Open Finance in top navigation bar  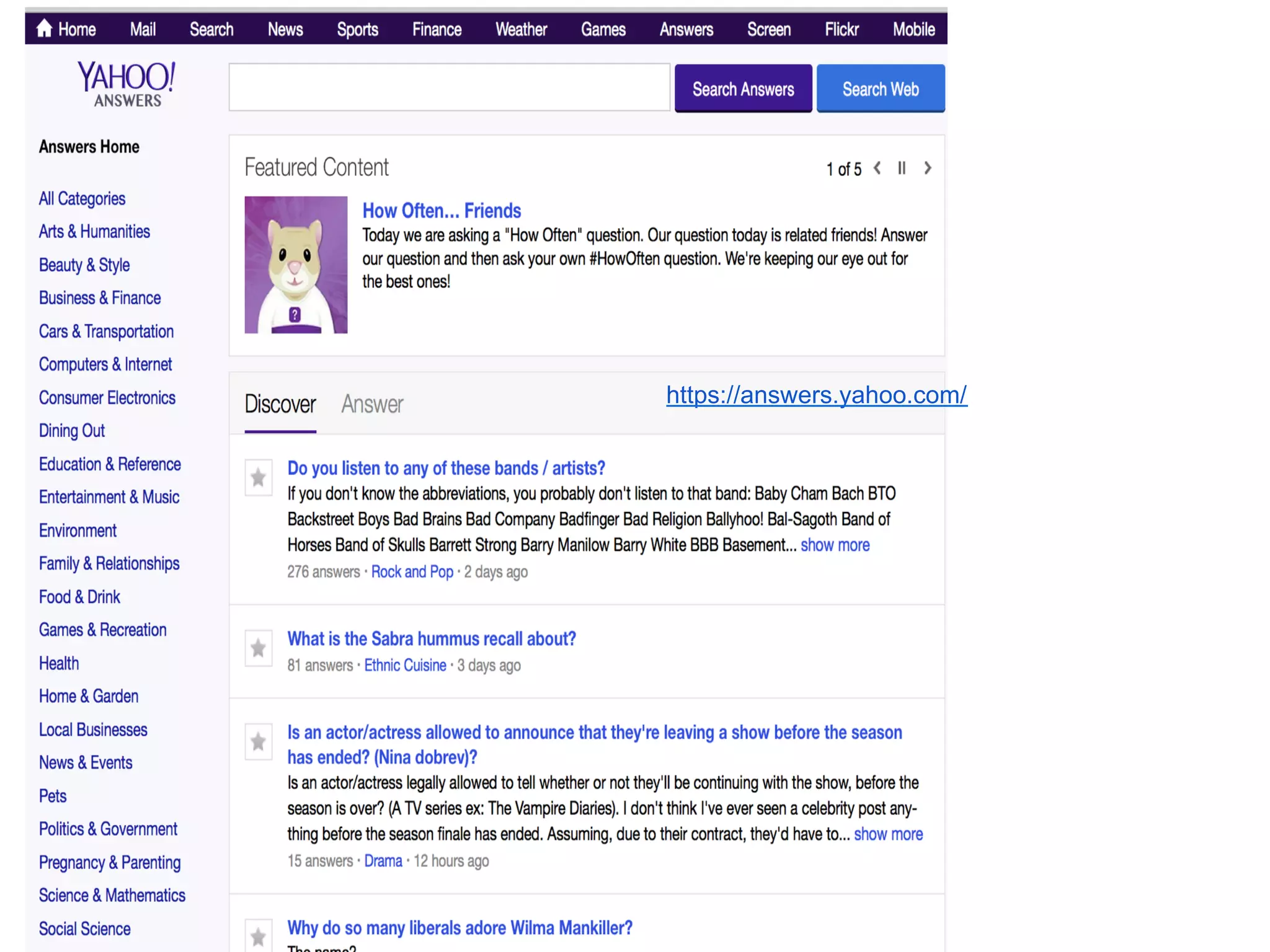437,29
